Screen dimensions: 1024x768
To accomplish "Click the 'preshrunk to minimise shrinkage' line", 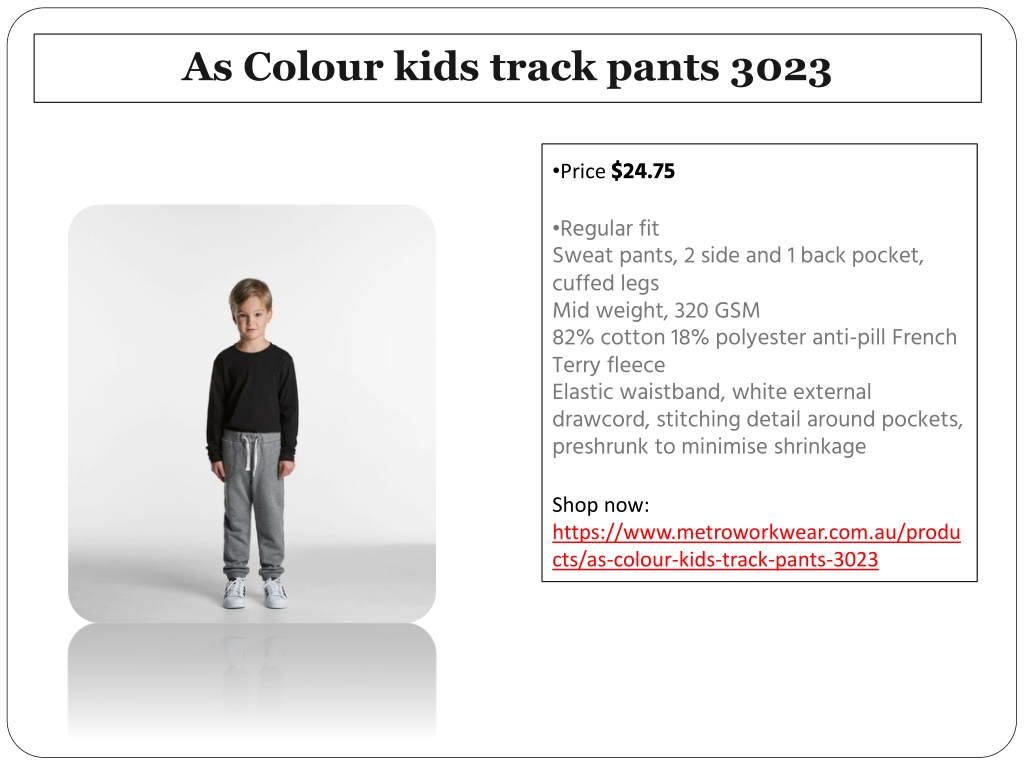I will click(709, 447).
